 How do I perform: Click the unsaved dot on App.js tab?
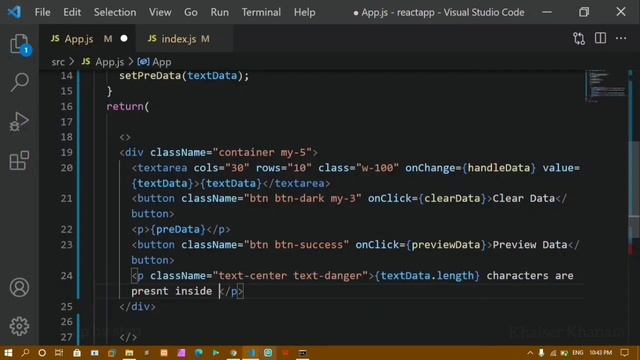pos(124,39)
